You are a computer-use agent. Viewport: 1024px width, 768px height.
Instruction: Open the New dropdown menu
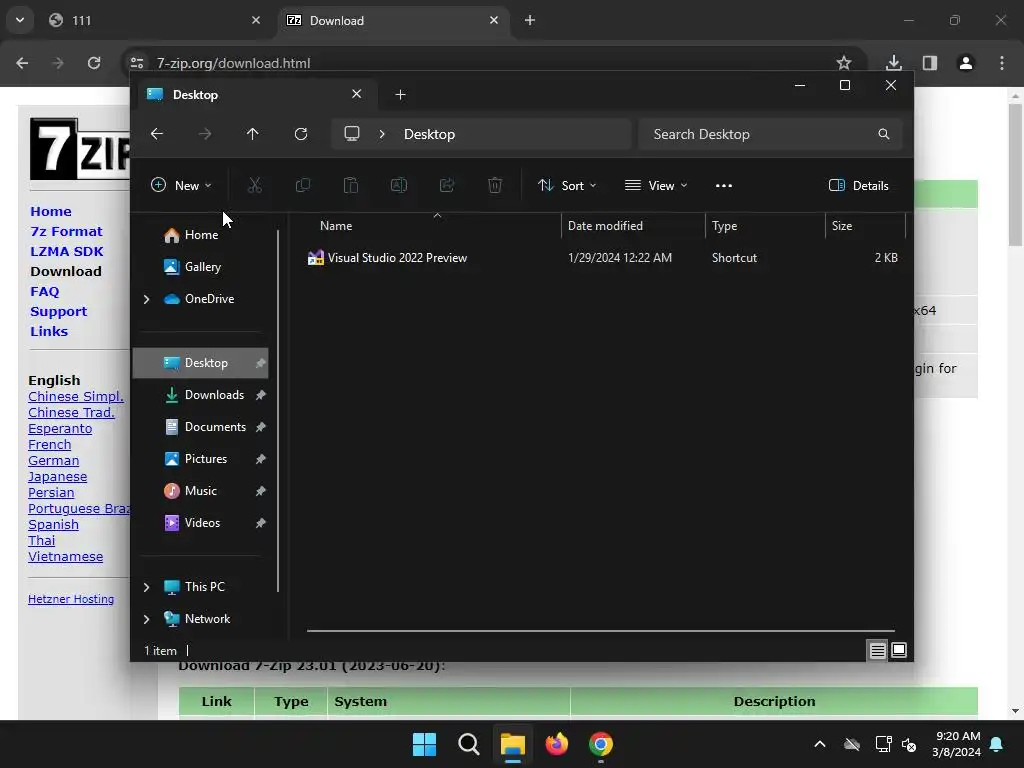[181, 185]
